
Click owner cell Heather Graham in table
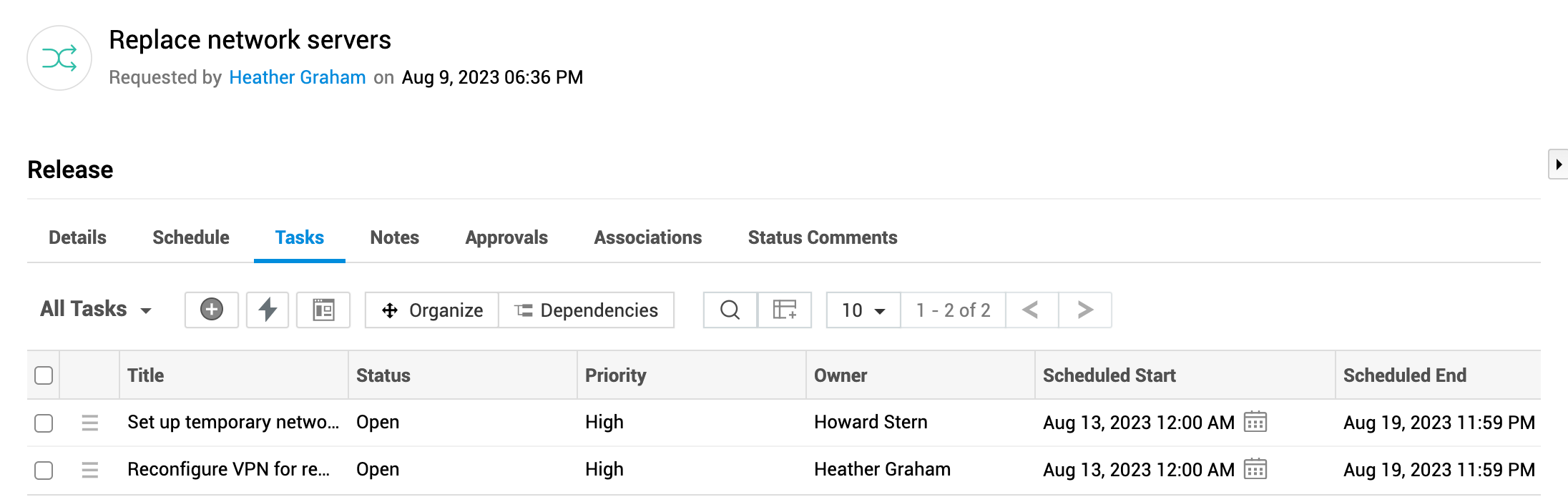[882, 469]
